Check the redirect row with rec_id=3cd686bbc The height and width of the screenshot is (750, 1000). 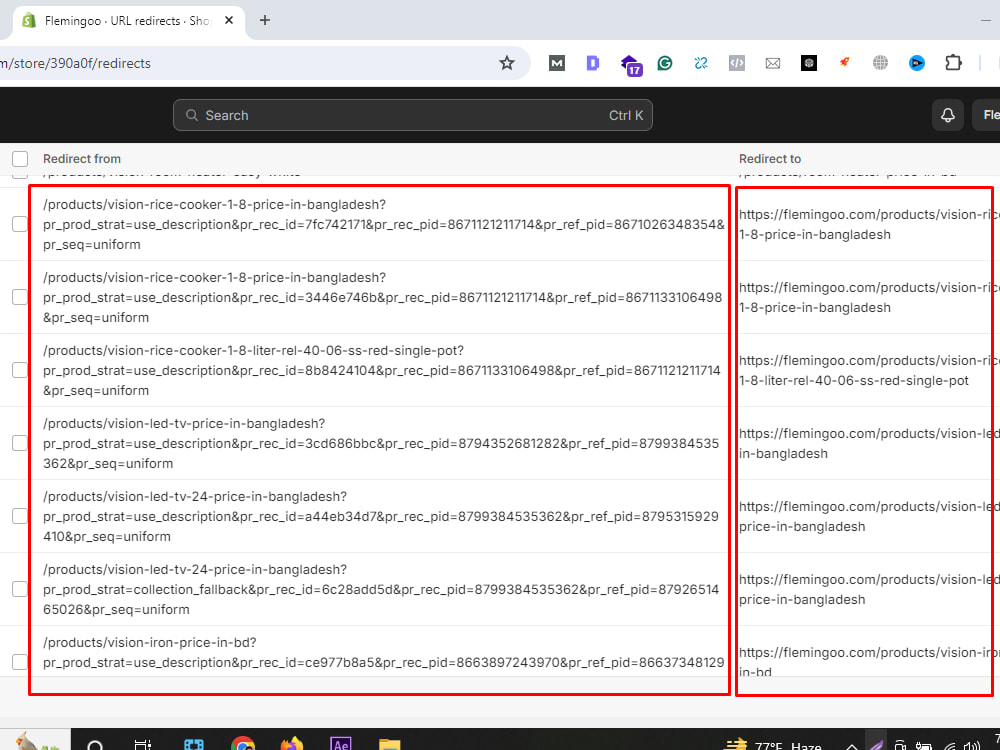click(20, 443)
